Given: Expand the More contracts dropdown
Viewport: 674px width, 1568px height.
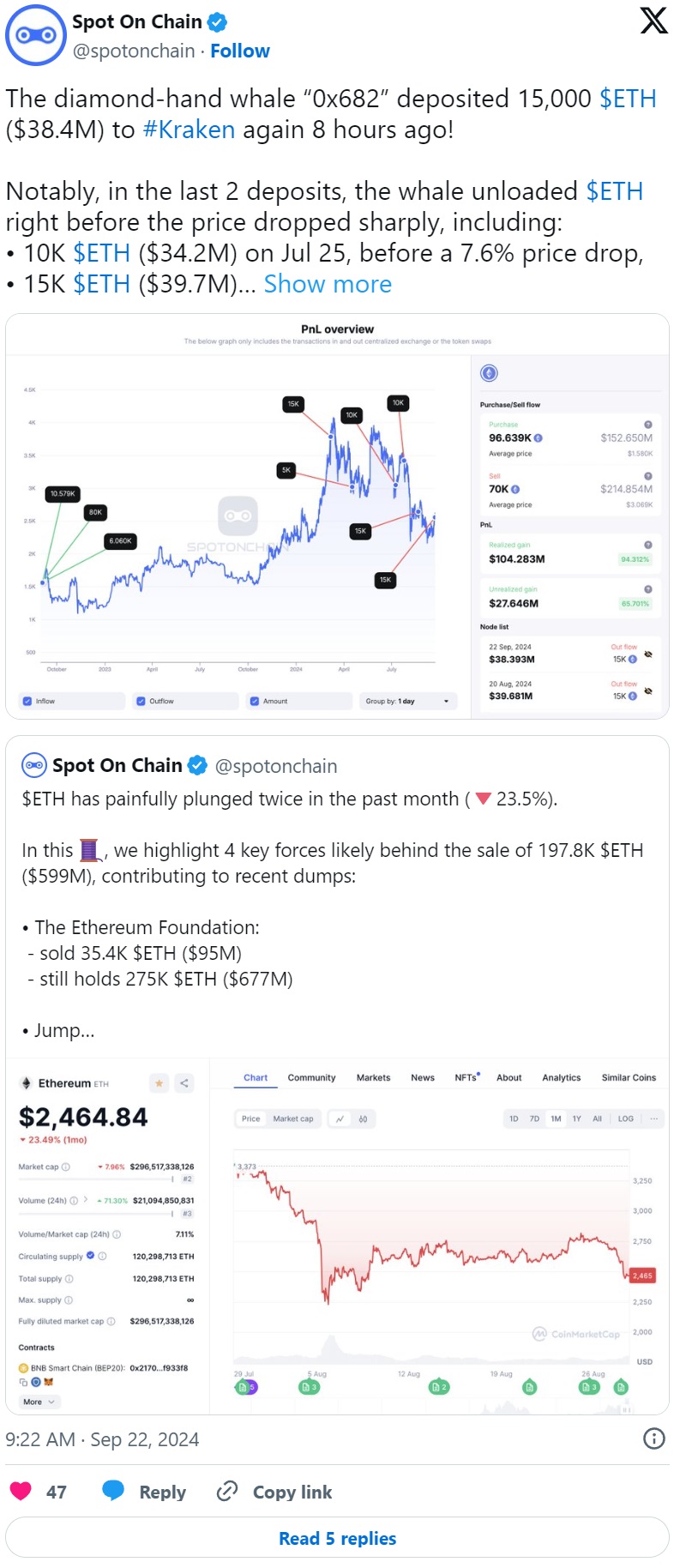Looking at the screenshot, I should click(39, 1402).
